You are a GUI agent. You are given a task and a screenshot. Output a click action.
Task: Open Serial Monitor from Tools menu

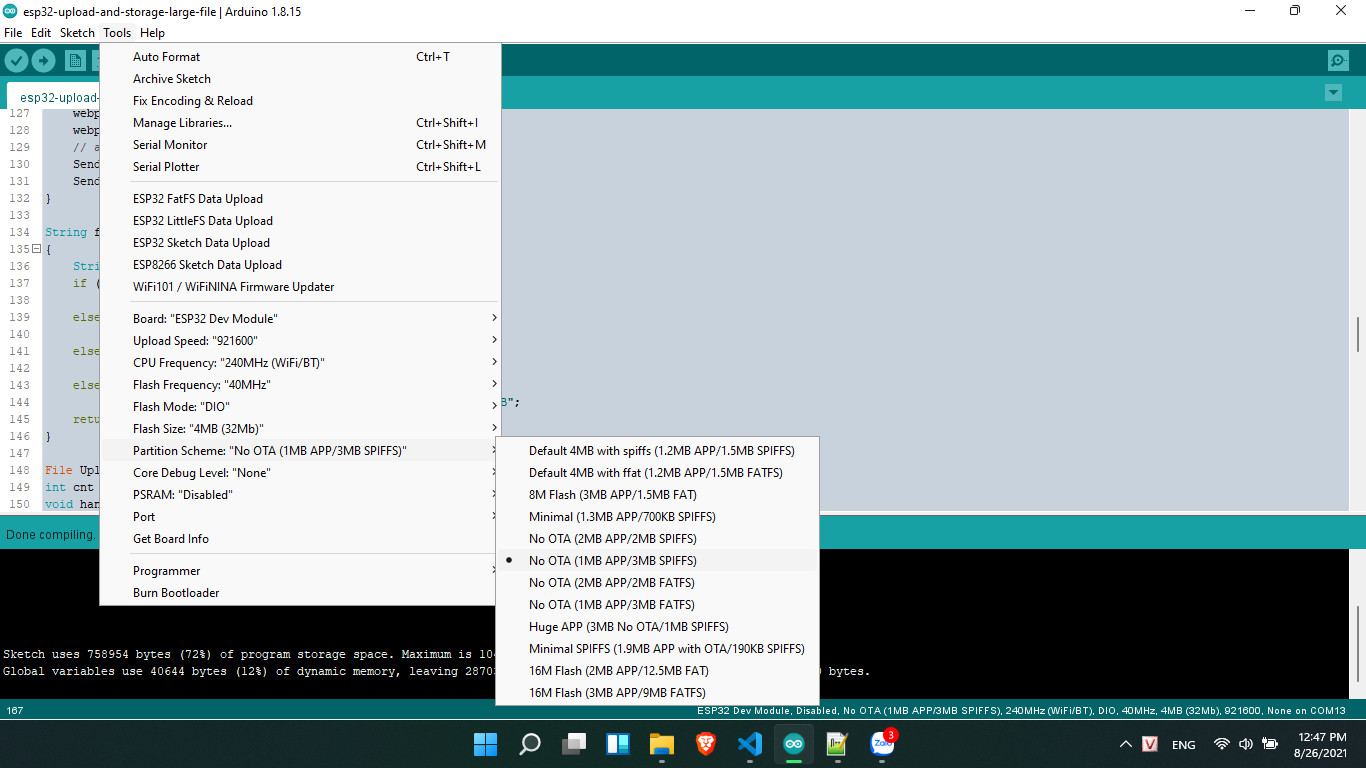point(300,145)
